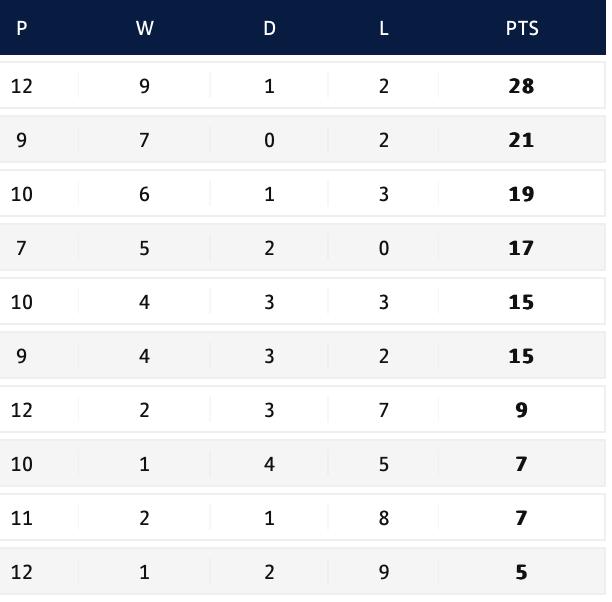This screenshot has width=612, height=602.
Task: Select the 28 points cell
Action: 521,86
